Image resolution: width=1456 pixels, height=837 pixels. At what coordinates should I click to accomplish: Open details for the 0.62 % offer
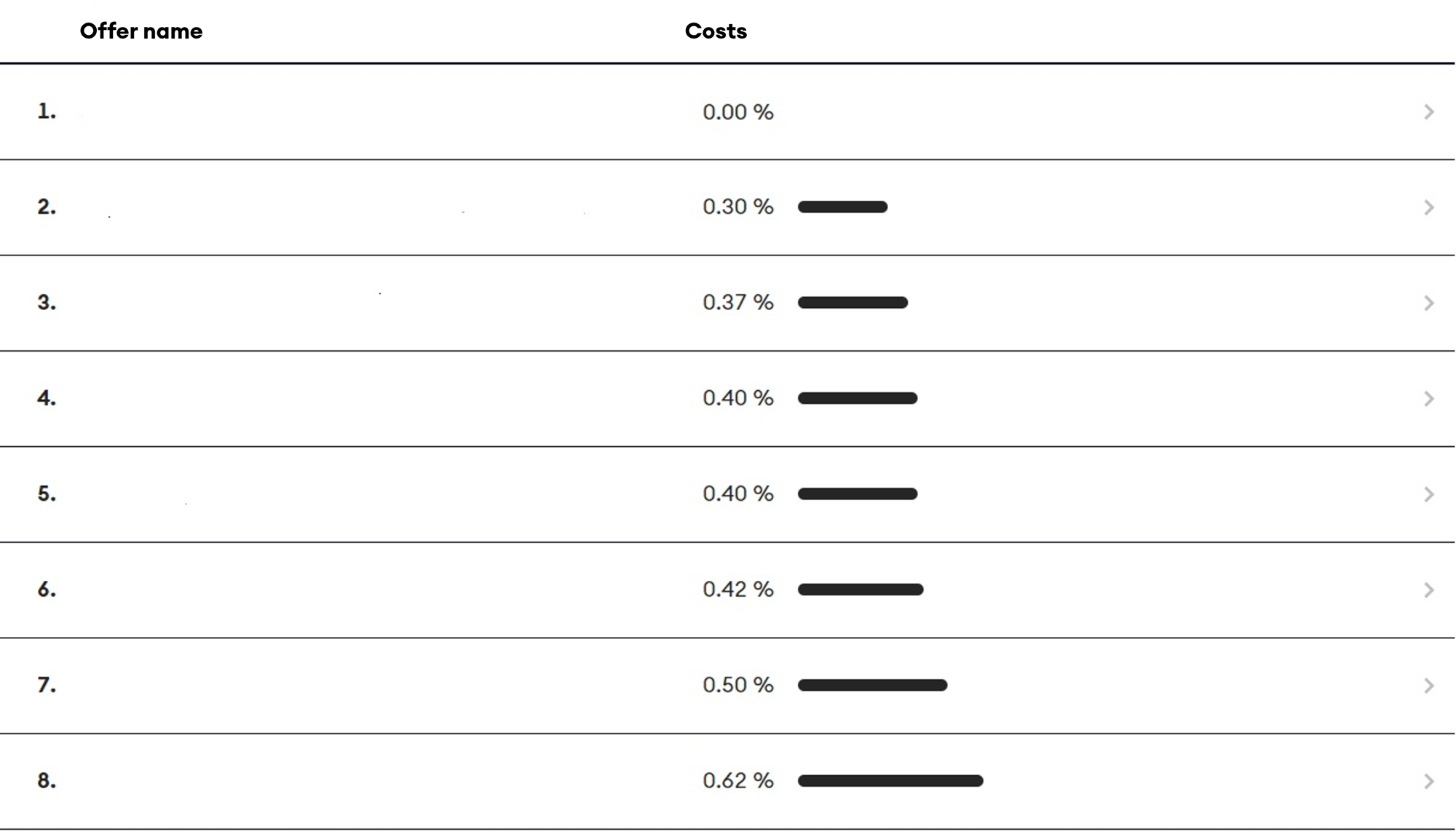(1428, 780)
